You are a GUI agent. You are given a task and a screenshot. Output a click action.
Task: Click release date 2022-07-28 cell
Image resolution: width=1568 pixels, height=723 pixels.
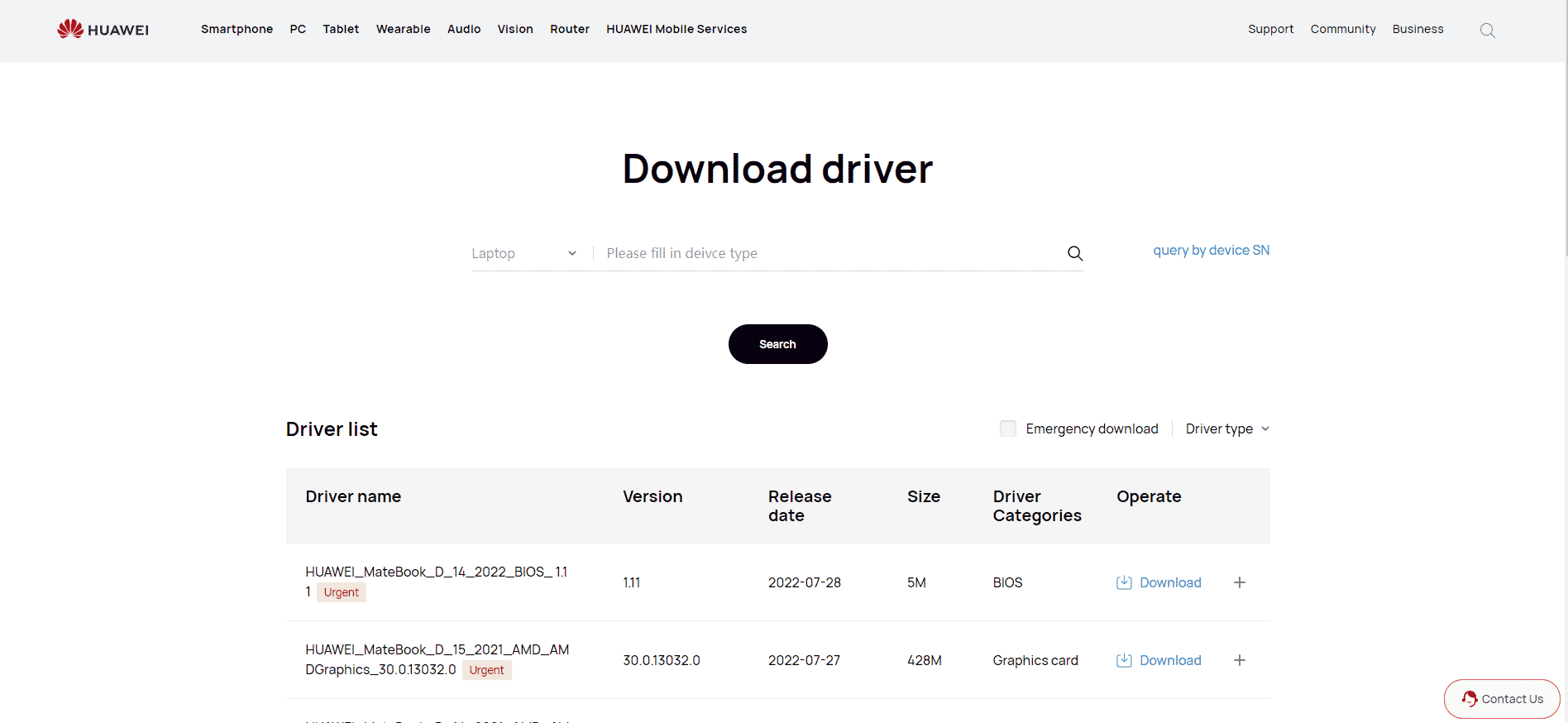(805, 582)
